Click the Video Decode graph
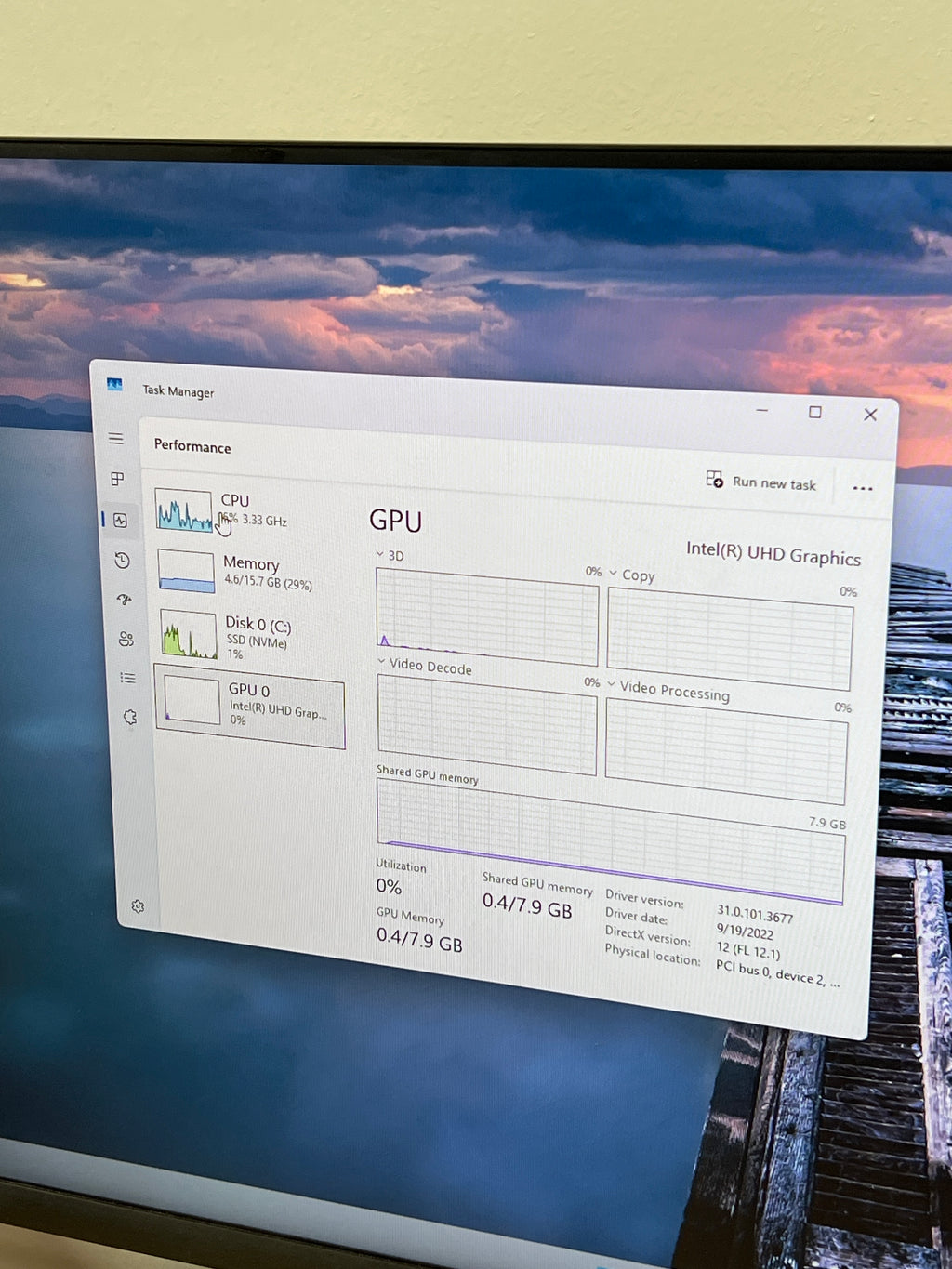 tap(487, 725)
